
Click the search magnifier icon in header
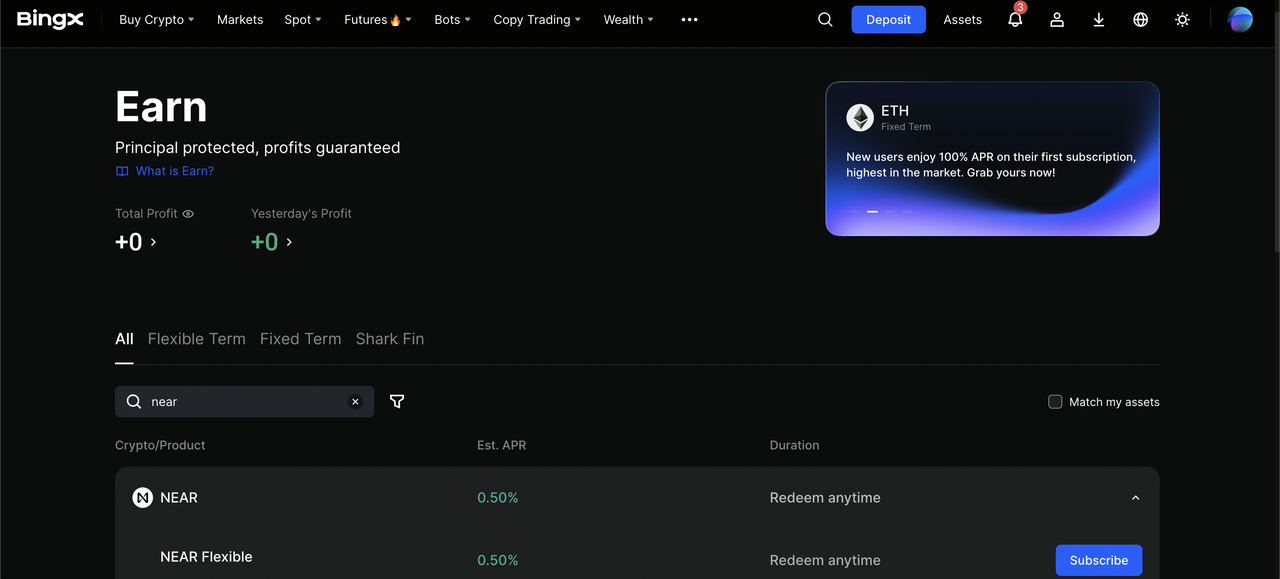tap(825, 20)
